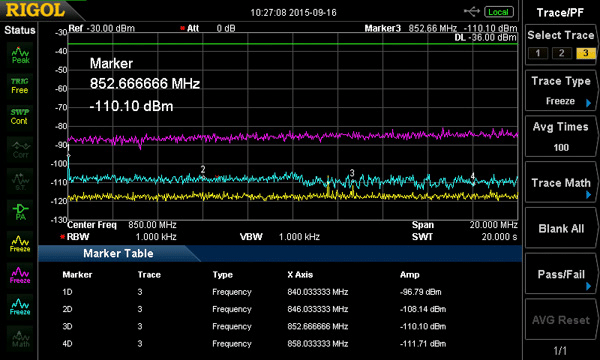Click the magenta trace Freeze icon
600x360 pixels.
coord(20,275)
